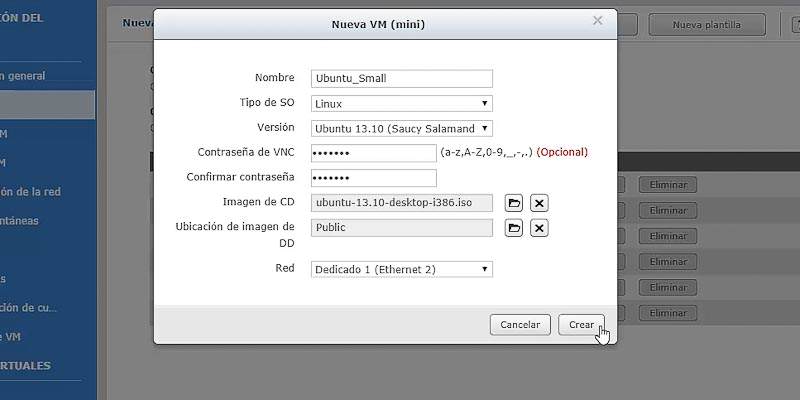The image size is (800, 400).
Task: Click the '(Opcional)' text label
Action: tap(562, 152)
